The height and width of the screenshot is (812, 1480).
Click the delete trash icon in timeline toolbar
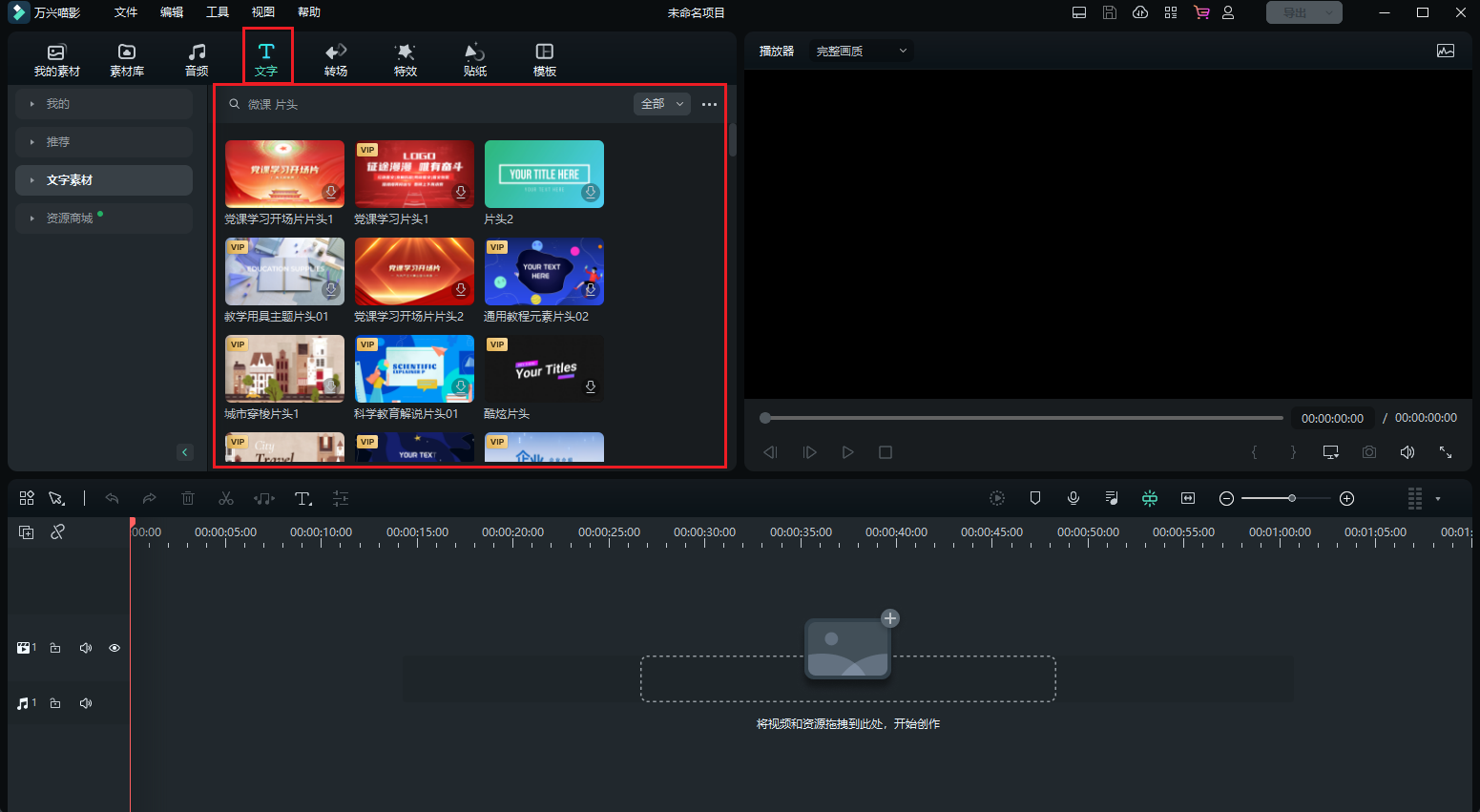(x=188, y=498)
